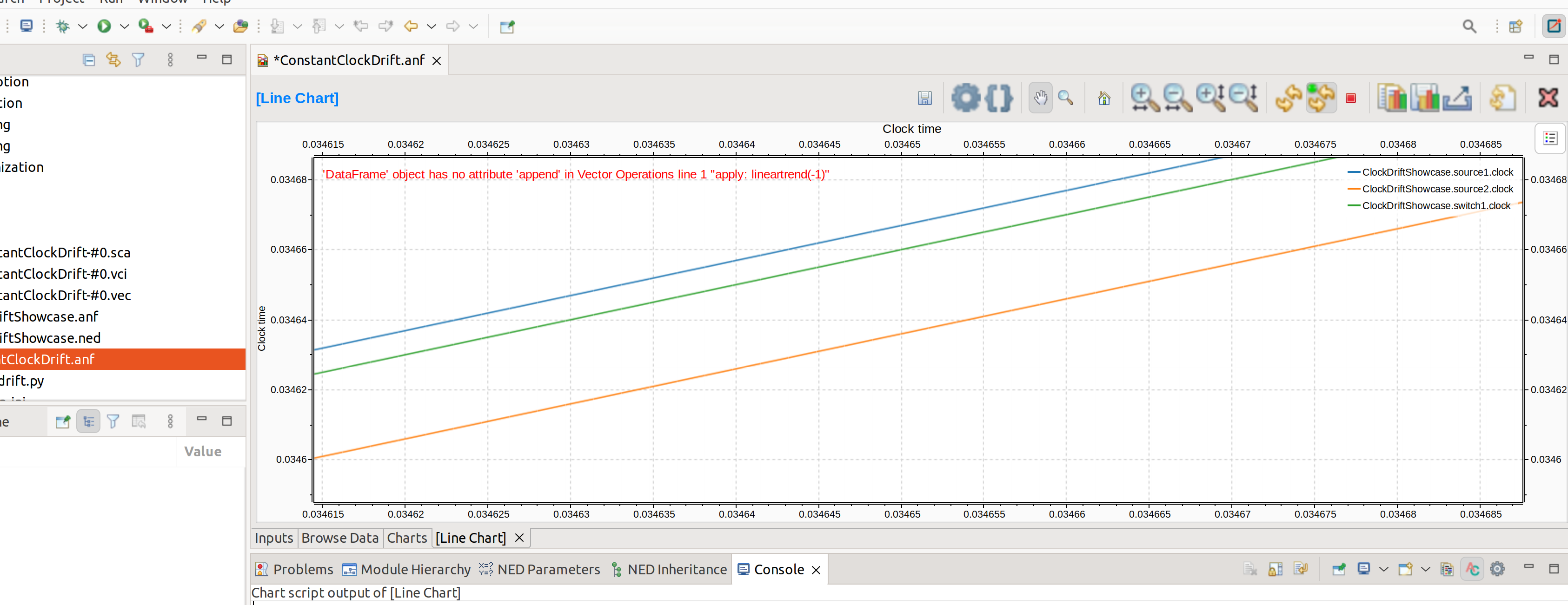
Task: Toggle activate console on output
Action: [x=1472, y=568]
